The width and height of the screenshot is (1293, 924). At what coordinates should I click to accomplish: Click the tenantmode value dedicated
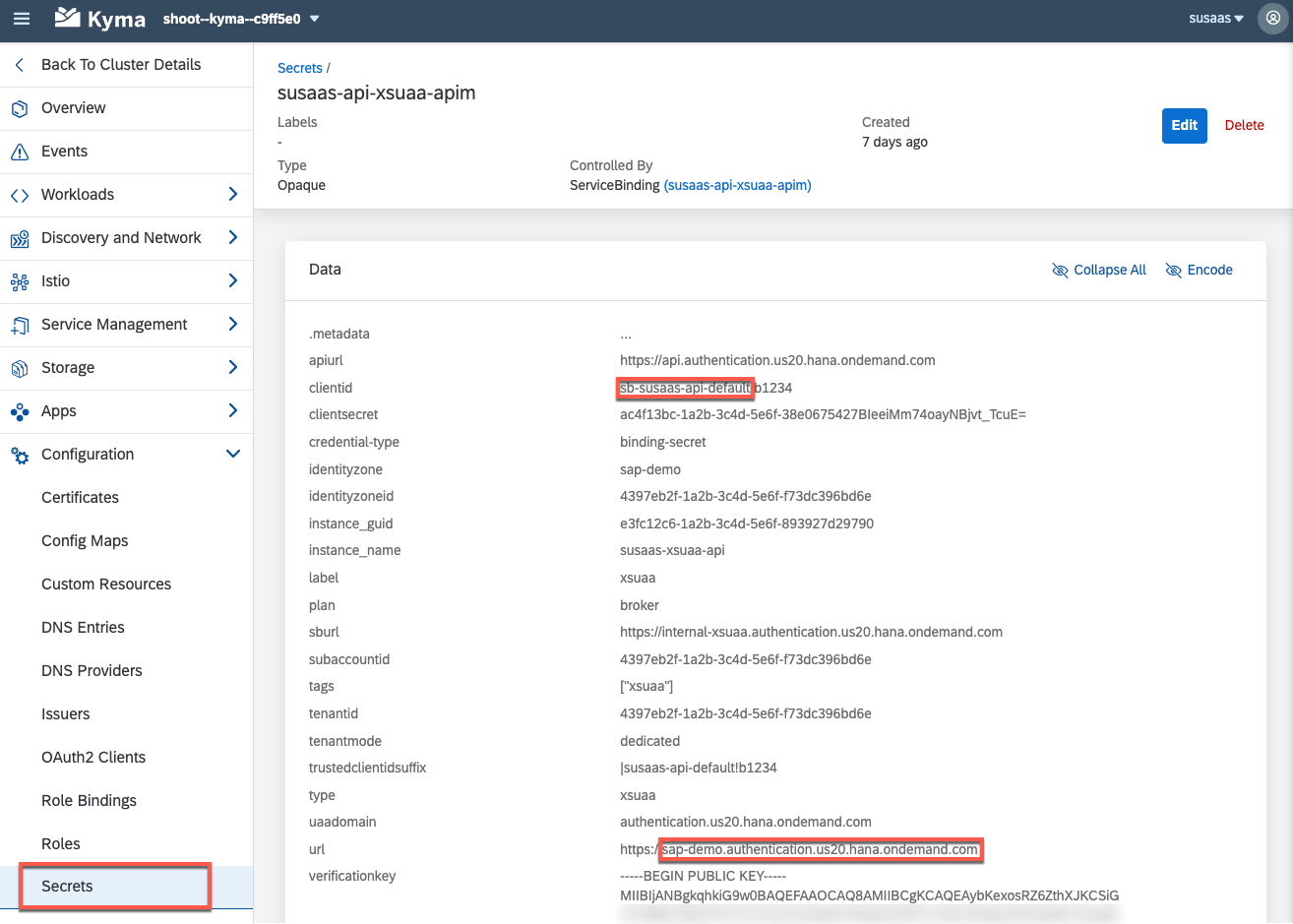[649, 741]
